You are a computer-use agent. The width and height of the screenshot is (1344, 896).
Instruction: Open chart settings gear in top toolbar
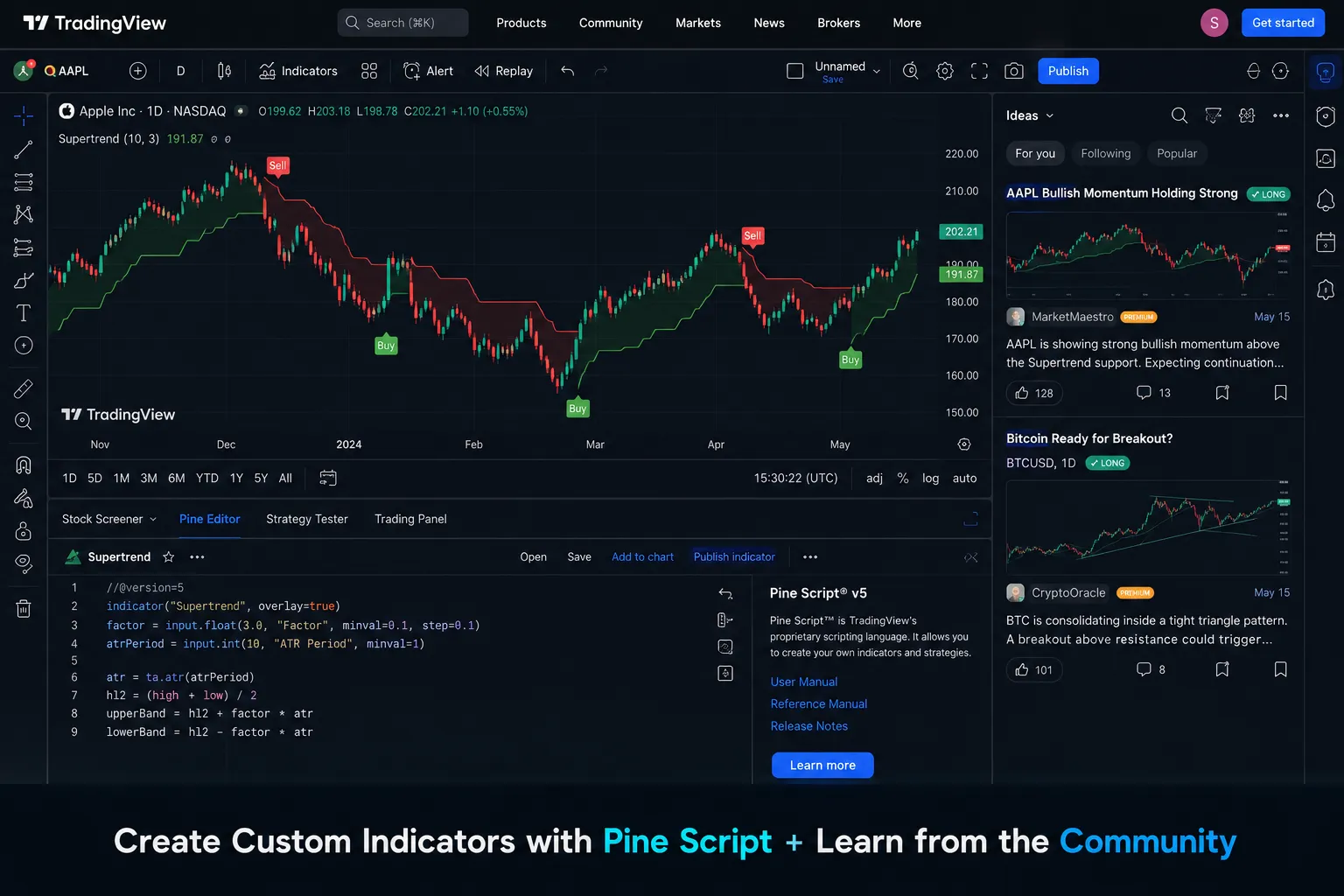pyautogui.click(x=945, y=71)
